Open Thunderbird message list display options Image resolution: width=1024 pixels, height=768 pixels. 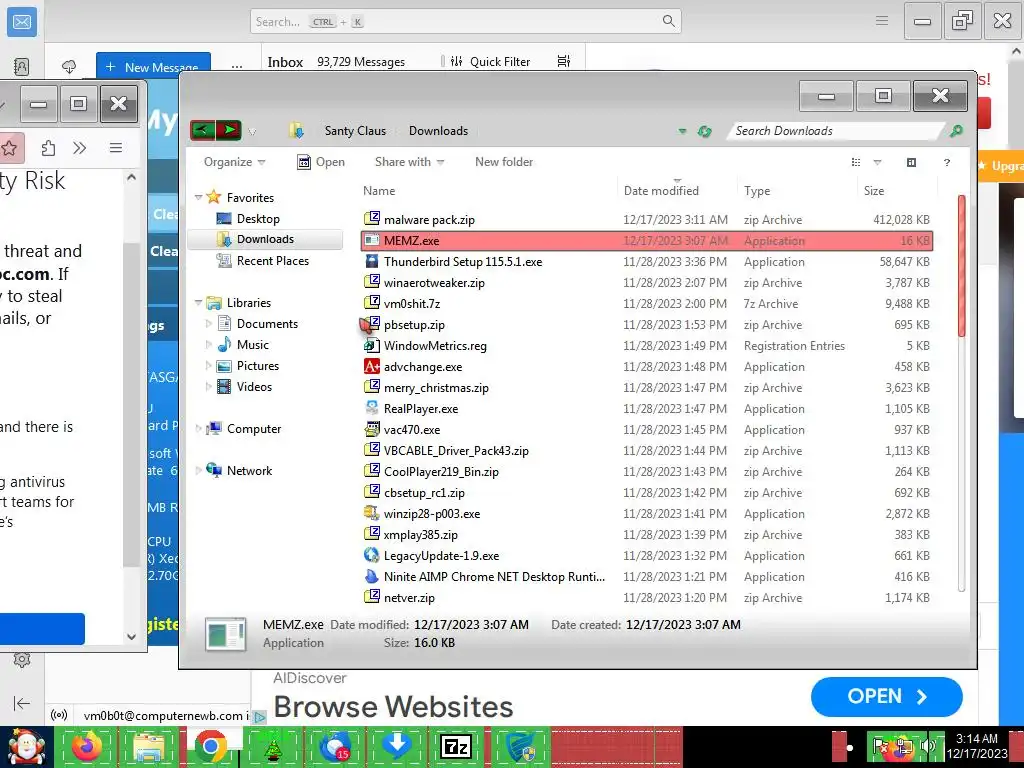tap(564, 61)
